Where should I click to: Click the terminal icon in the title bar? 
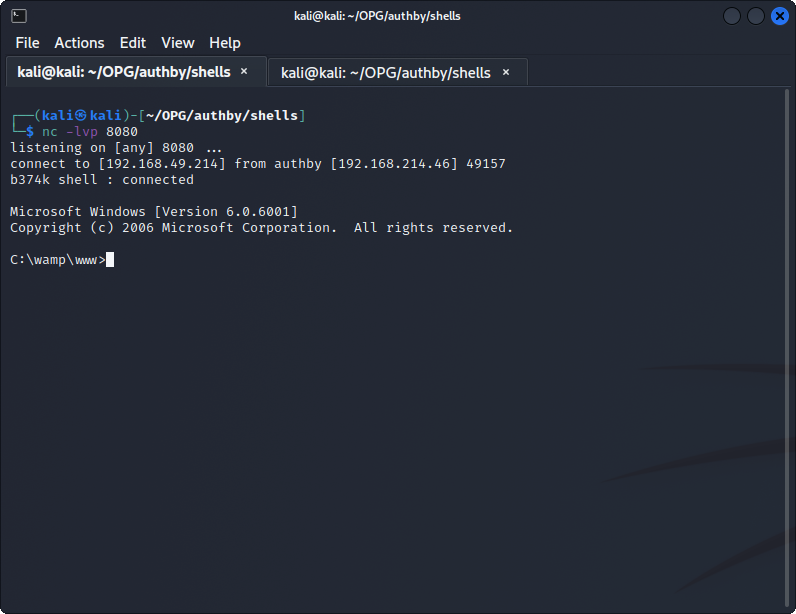[18, 16]
